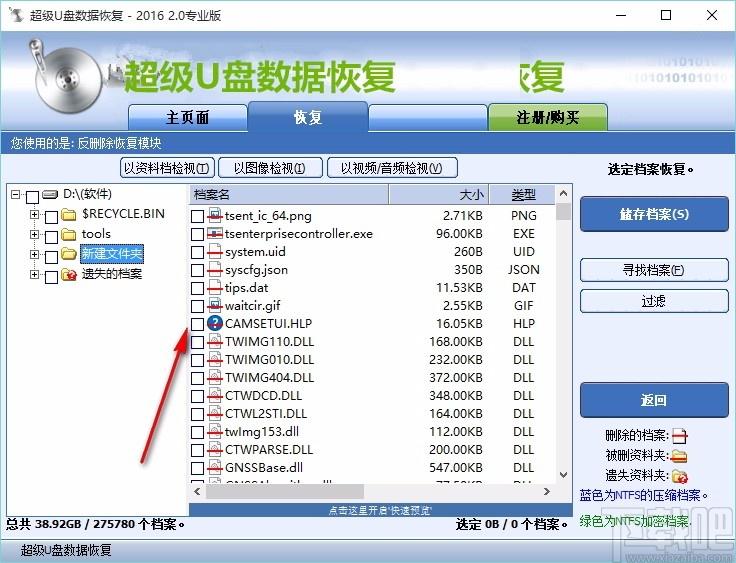This screenshot has width=736, height=563.
Task: Check the box for tsenterprisecontroller.exe
Action: (x=198, y=234)
